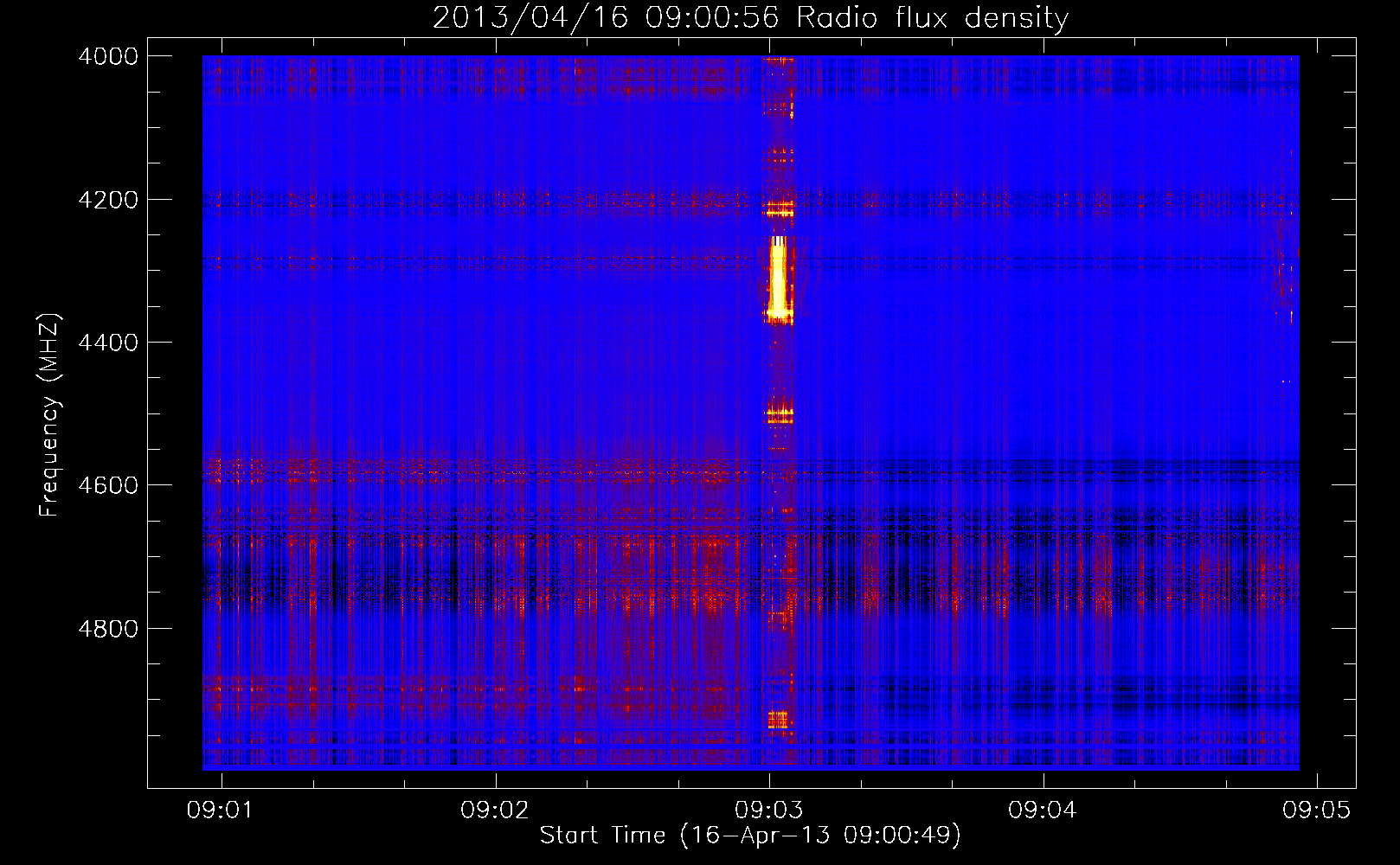Click the 09:05 time tick label
1400x865 pixels.
pos(1317,810)
